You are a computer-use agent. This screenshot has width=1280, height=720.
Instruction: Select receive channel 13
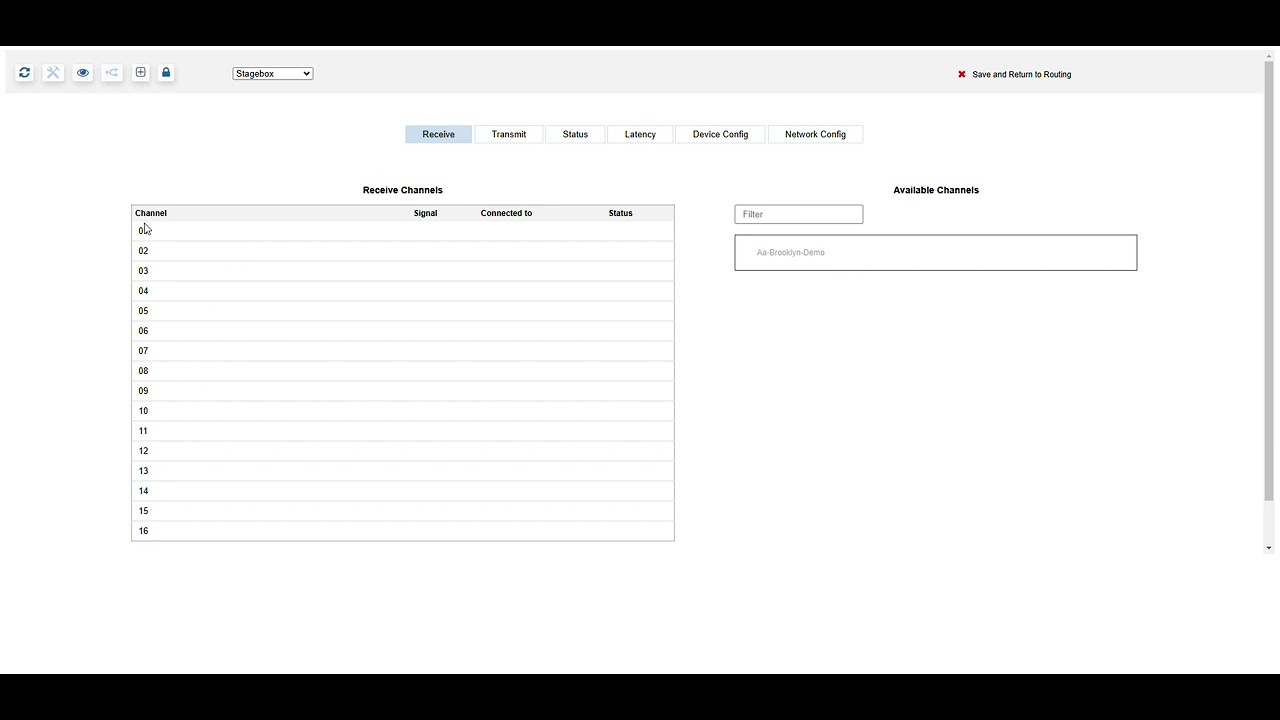tap(403, 471)
